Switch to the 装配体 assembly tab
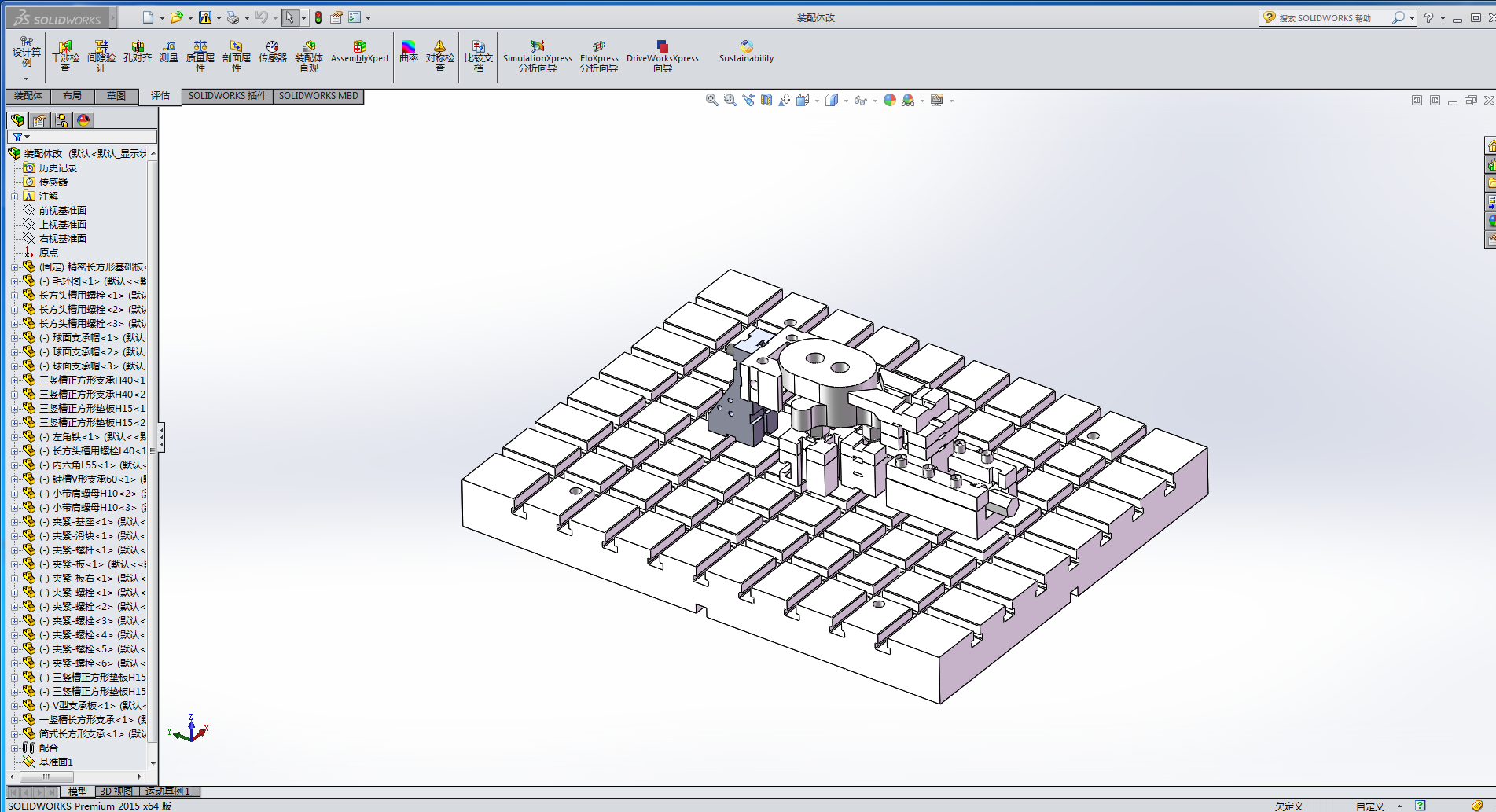1496x812 pixels. pyautogui.click(x=28, y=96)
